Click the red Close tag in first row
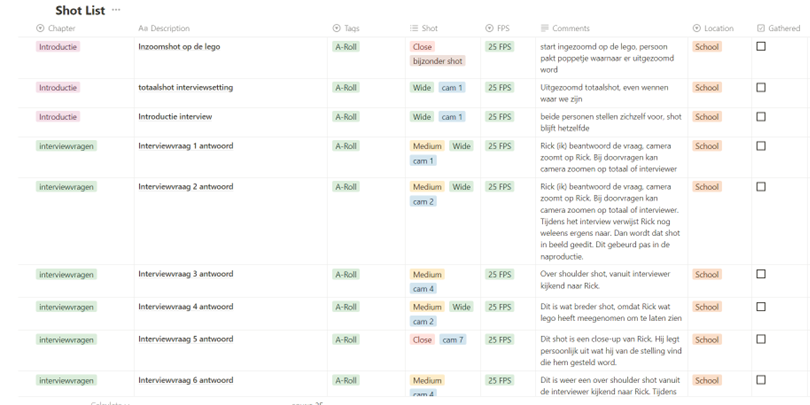Viewport: 810px width, 405px height. pyautogui.click(x=423, y=47)
